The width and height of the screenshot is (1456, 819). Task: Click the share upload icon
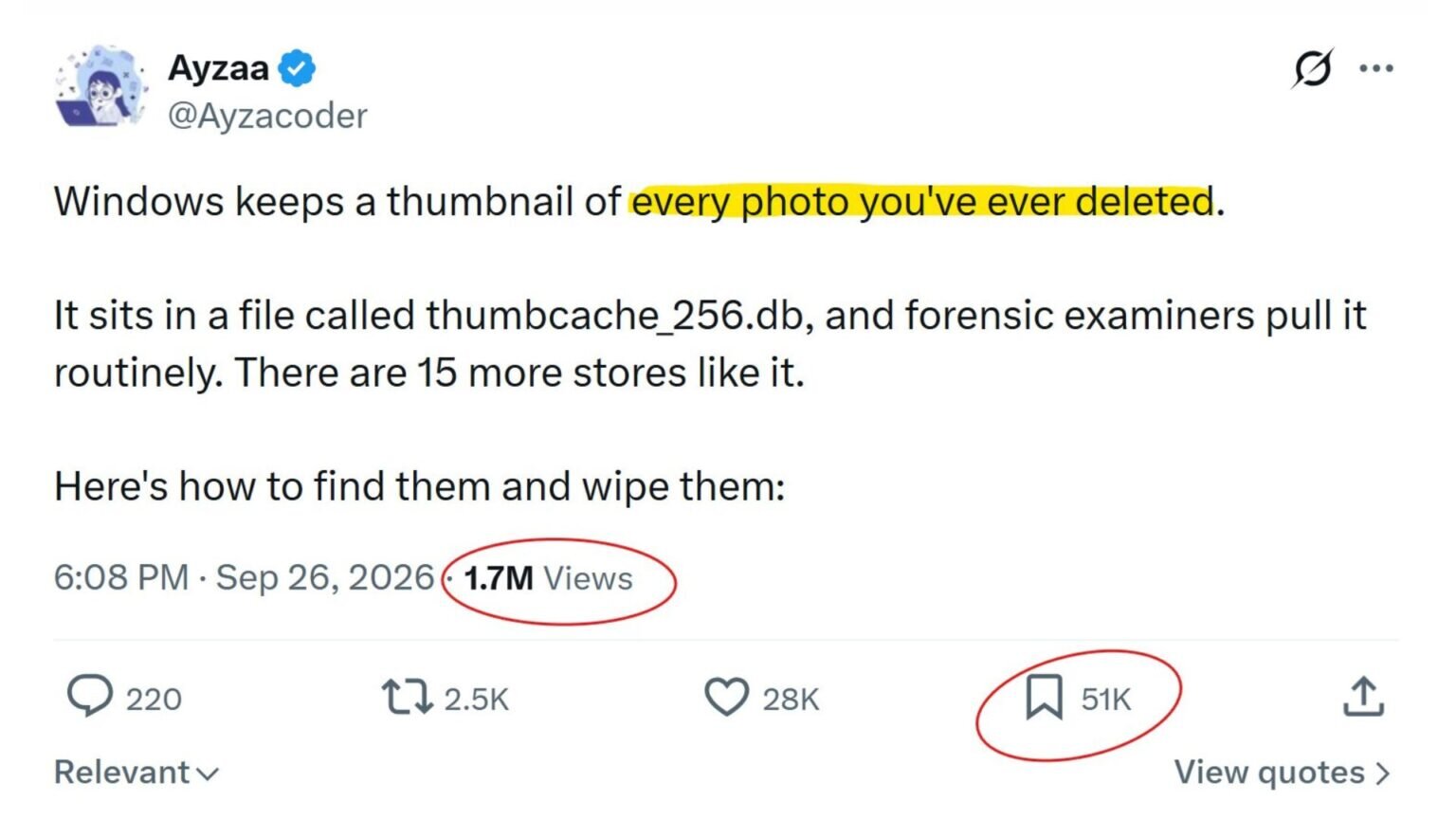[1363, 697]
